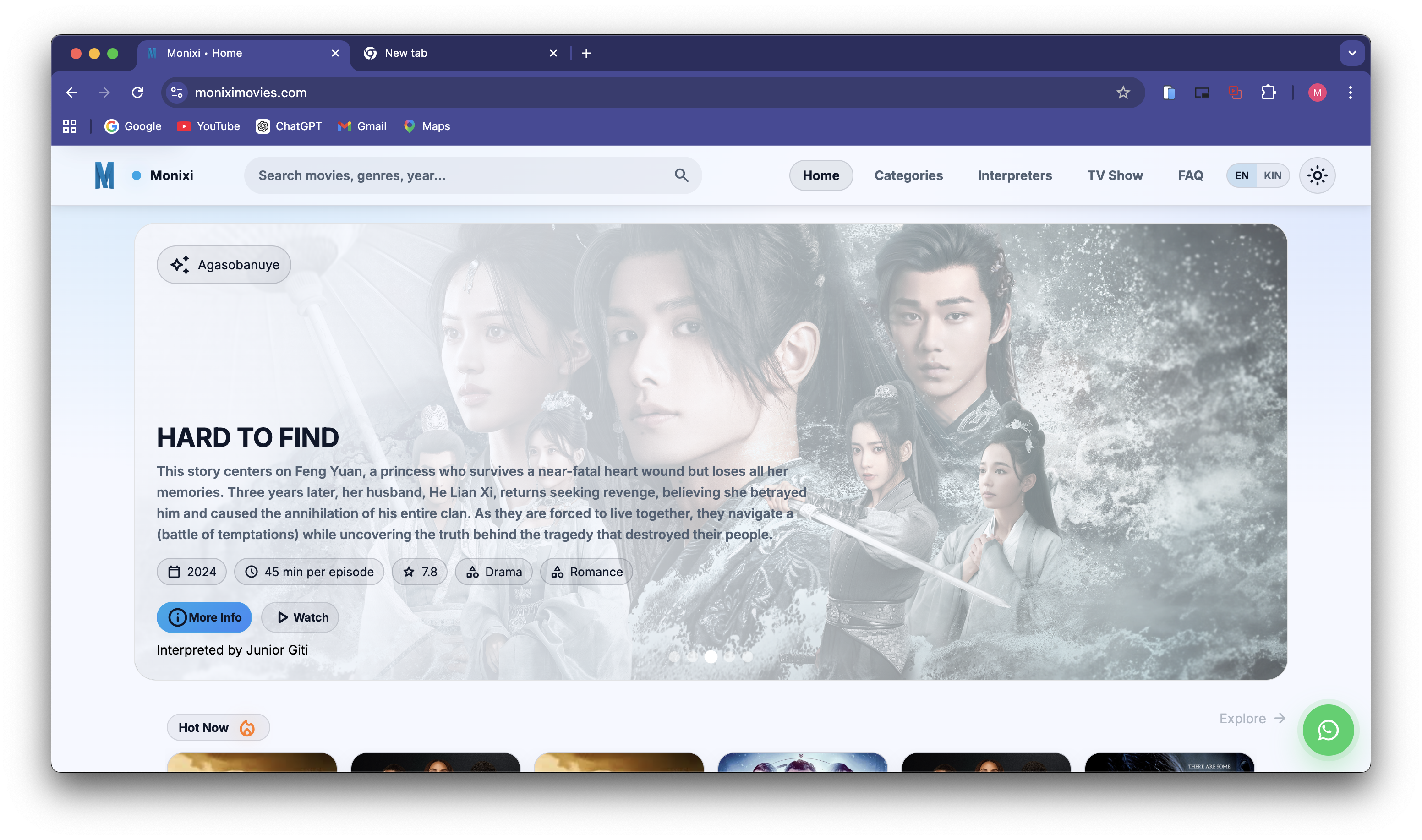The image size is (1422, 840).
Task: Click More Info button
Action: point(204,617)
